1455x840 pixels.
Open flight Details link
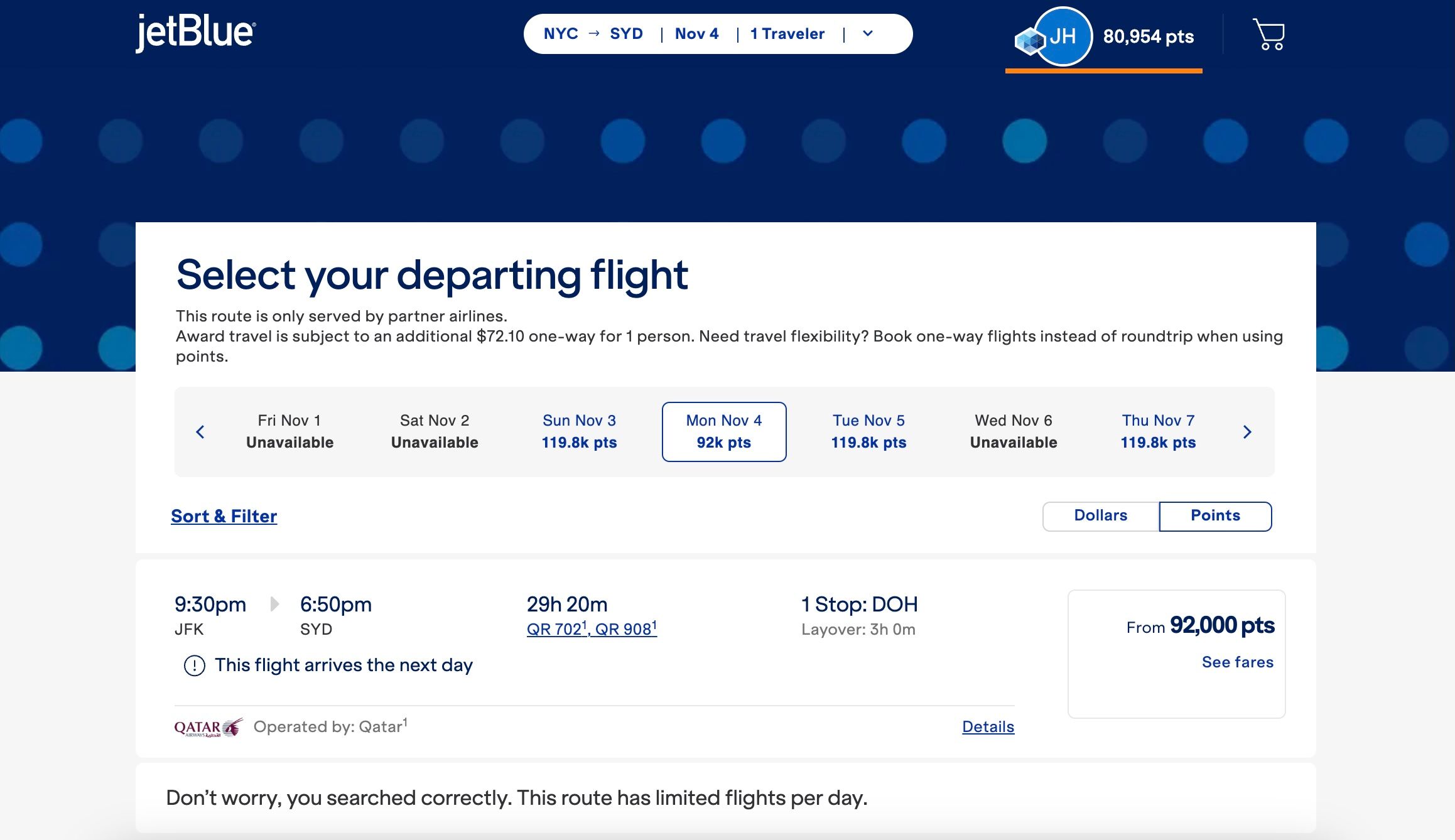click(x=988, y=727)
